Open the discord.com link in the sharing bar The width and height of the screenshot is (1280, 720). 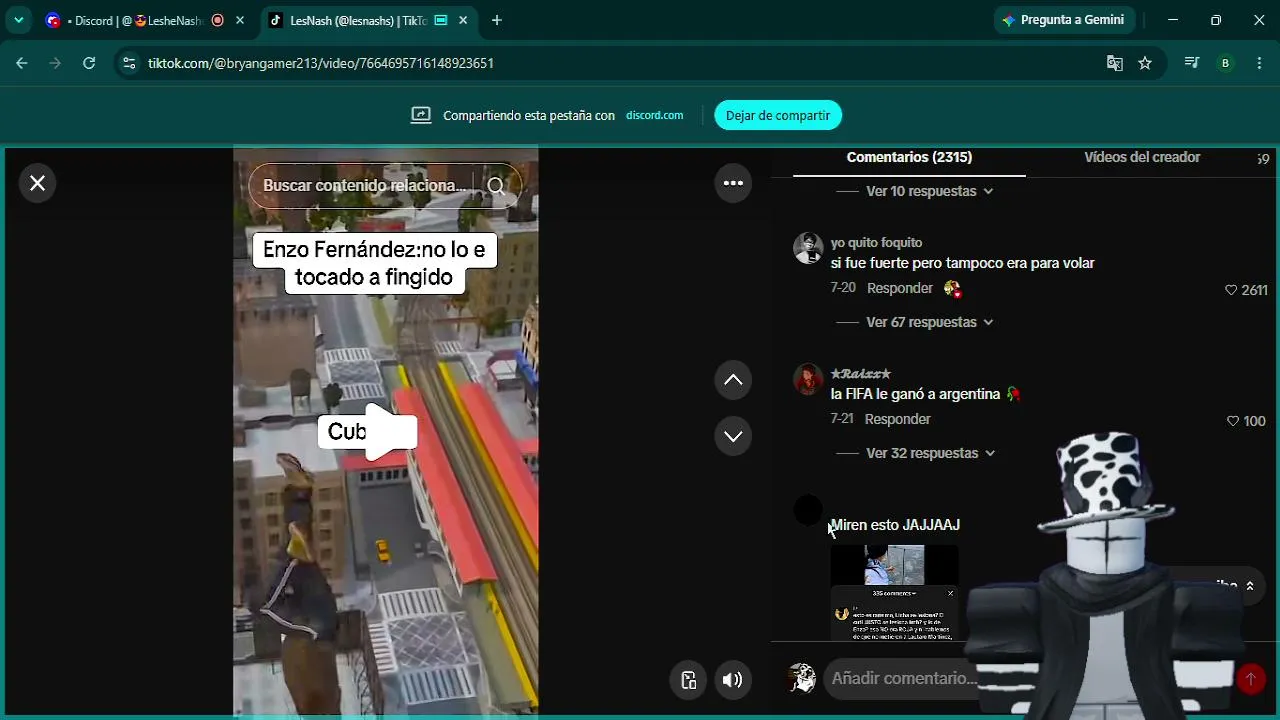point(655,115)
